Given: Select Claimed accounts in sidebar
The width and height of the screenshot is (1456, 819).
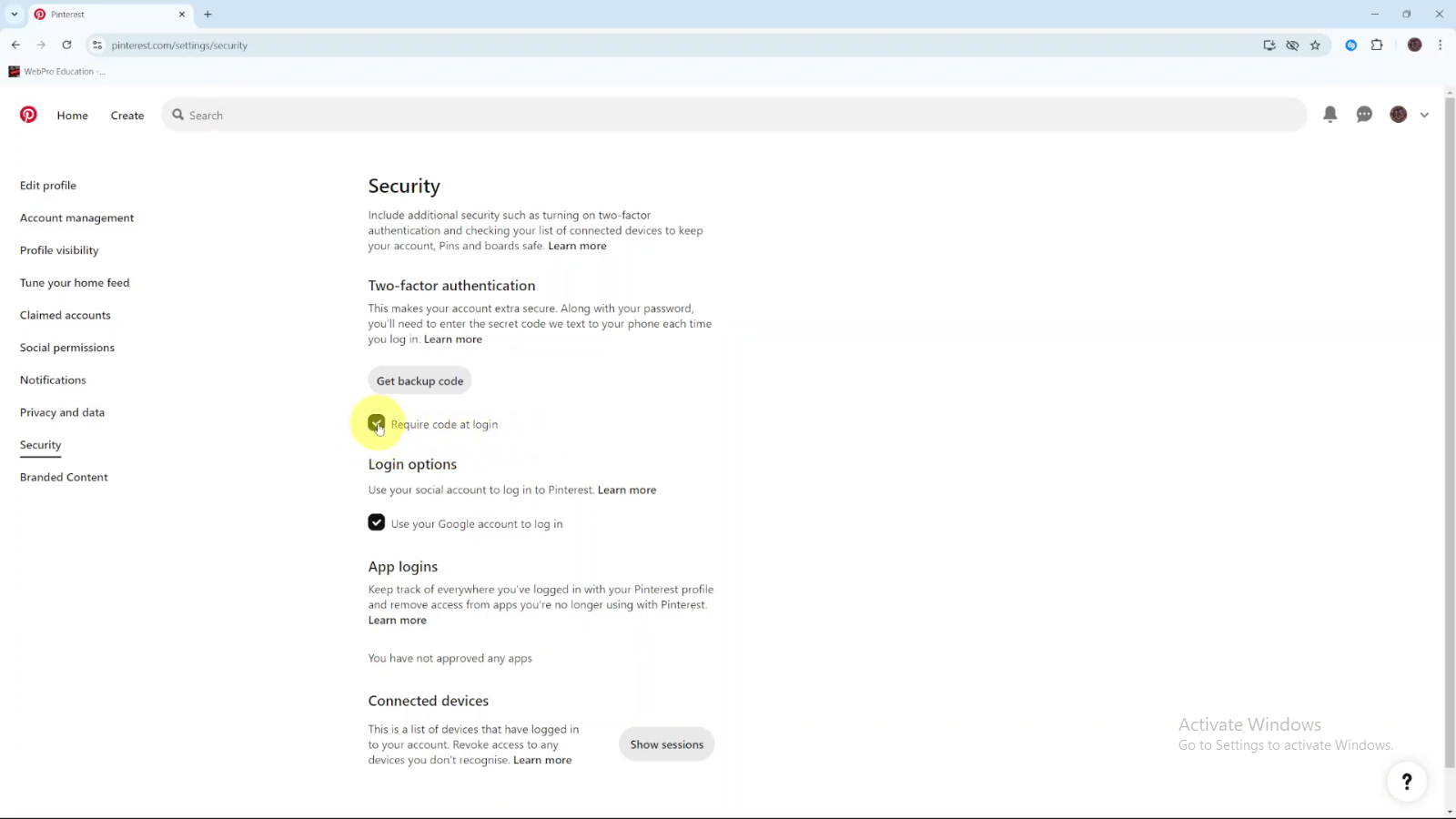Looking at the screenshot, I should [66, 316].
